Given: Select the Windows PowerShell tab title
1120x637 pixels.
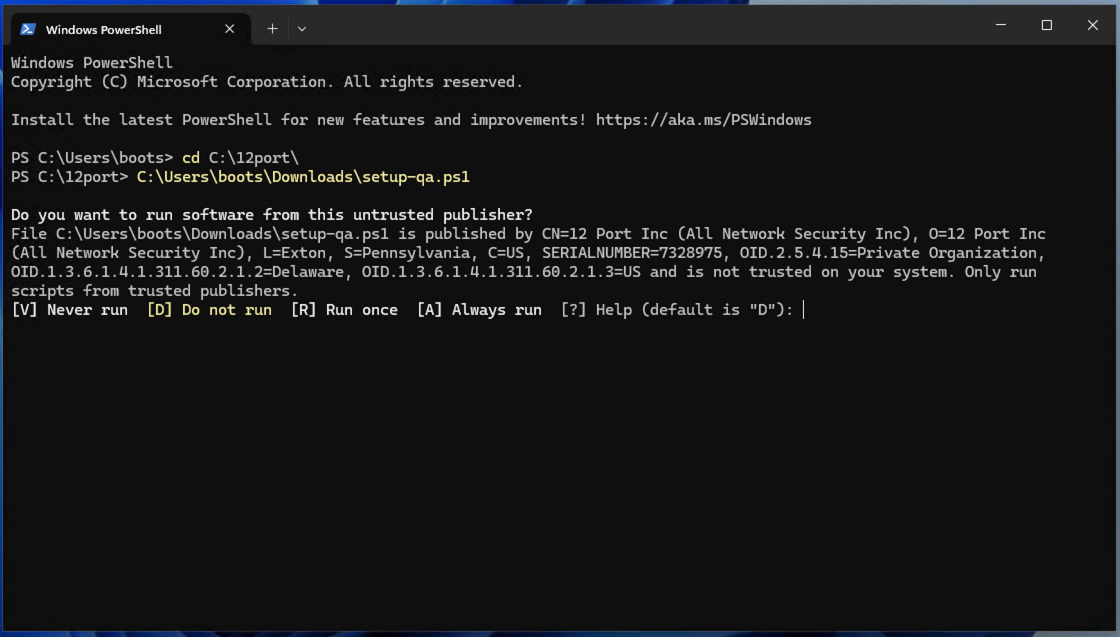Looking at the screenshot, I should click(103, 30).
